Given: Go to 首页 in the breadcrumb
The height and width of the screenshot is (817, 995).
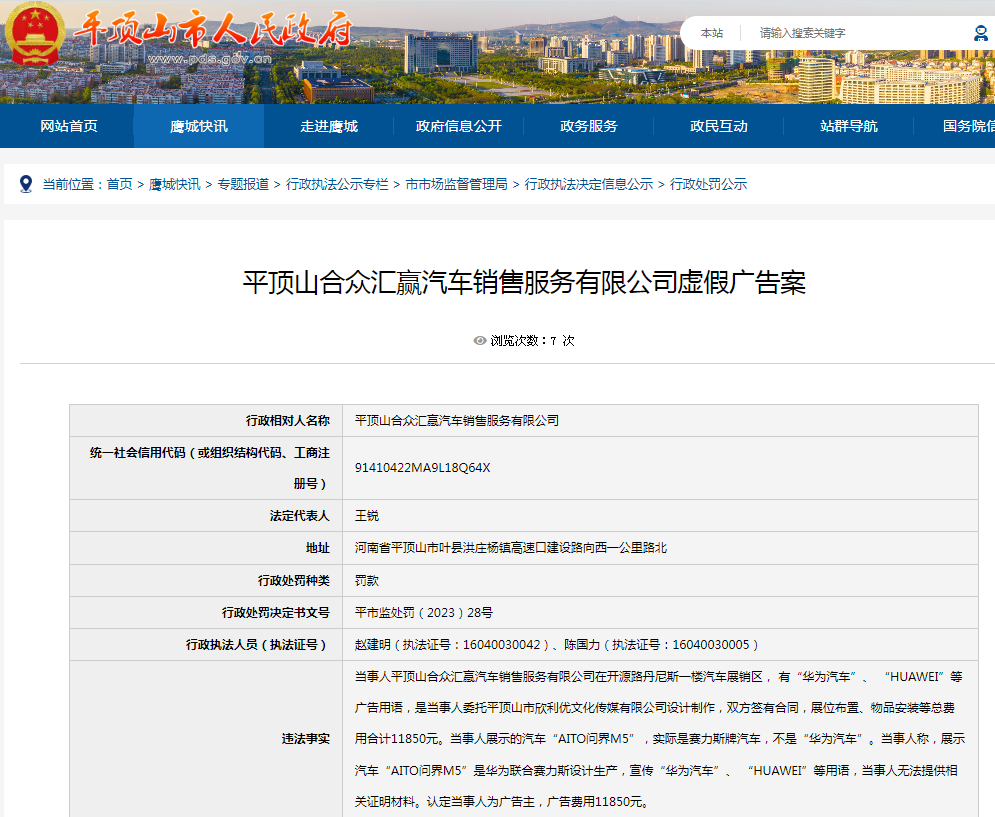Looking at the screenshot, I should pos(119,184).
